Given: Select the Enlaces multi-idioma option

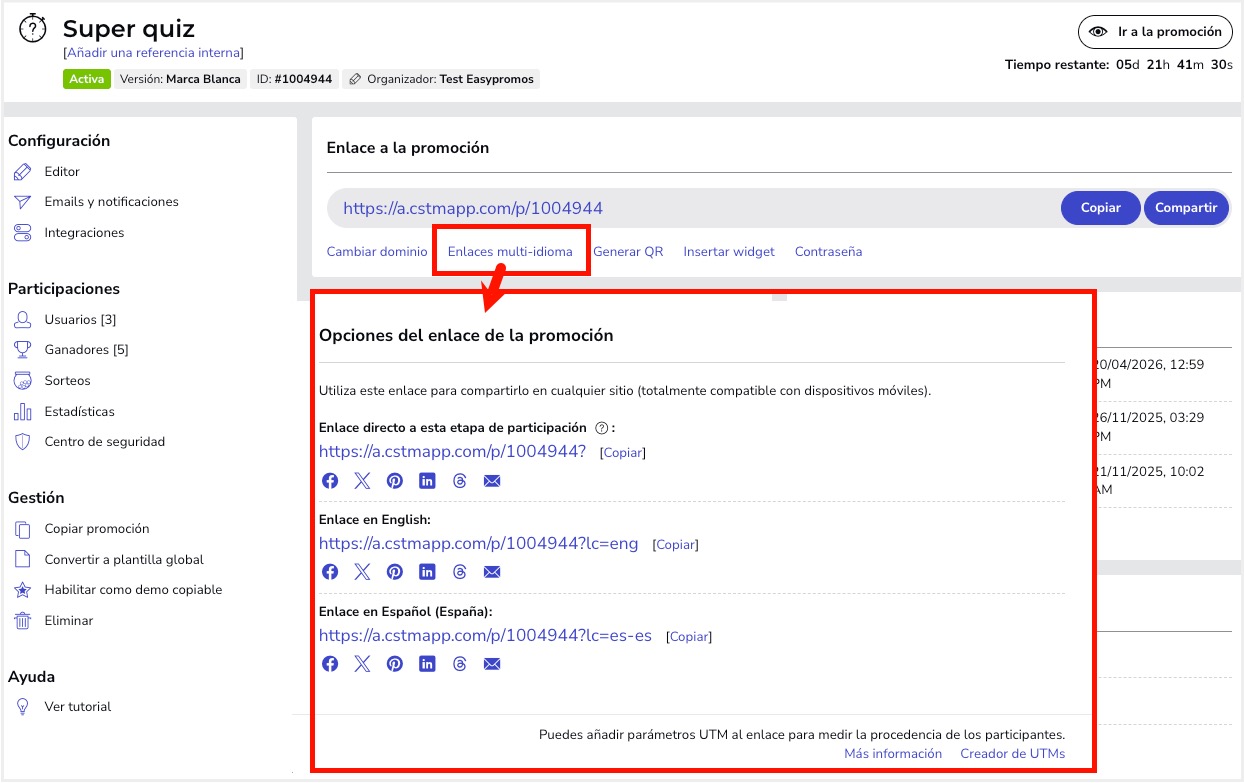Looking at the screenshot, I should click(x=510, y=252).
